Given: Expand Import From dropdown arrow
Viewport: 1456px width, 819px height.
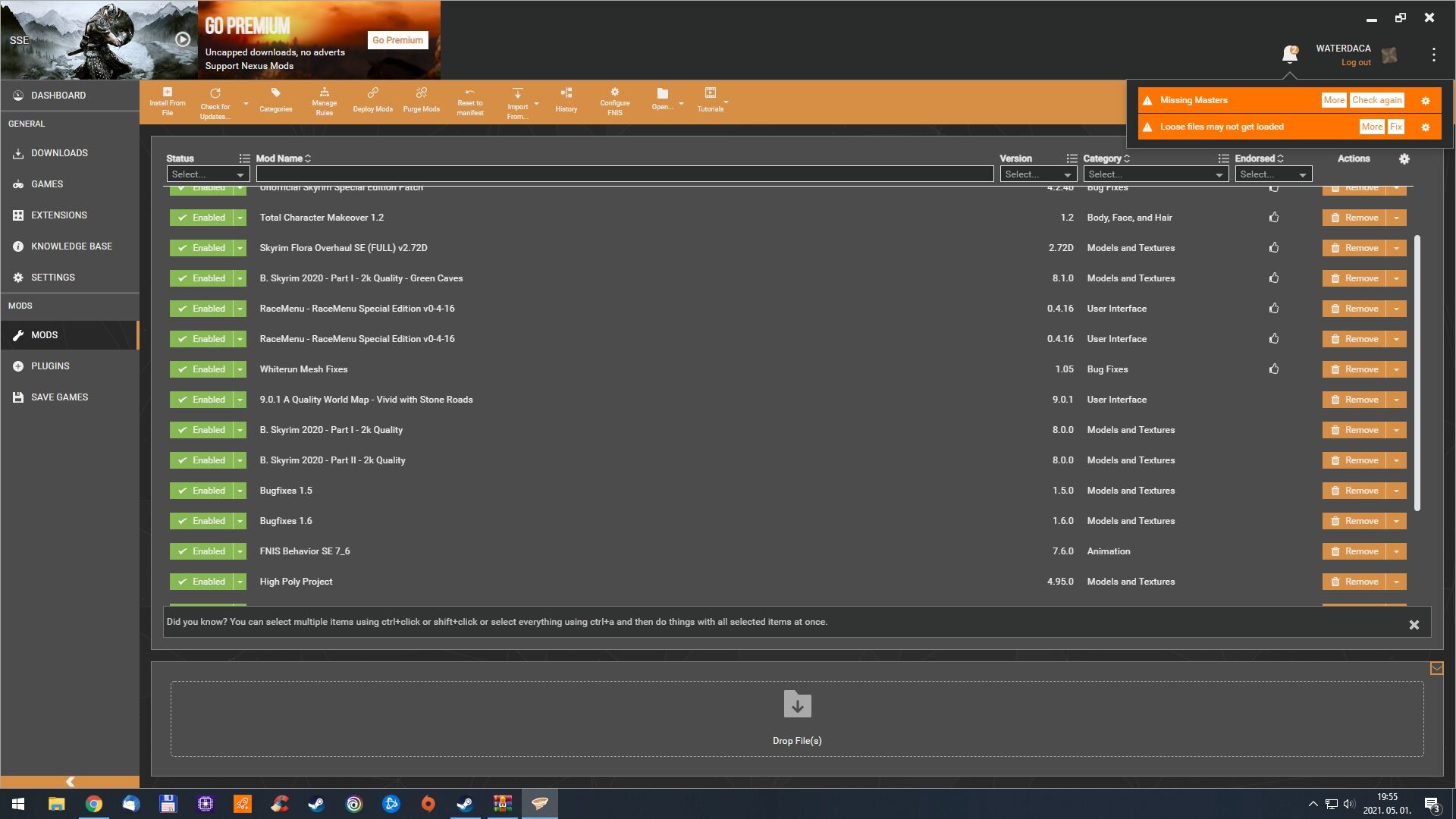Looking at the screenshot, I should (x=536, y=103).
